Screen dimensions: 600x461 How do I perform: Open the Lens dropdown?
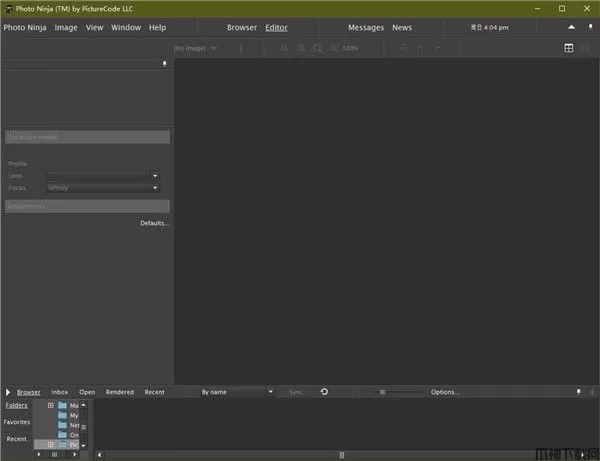click(155, 175)
